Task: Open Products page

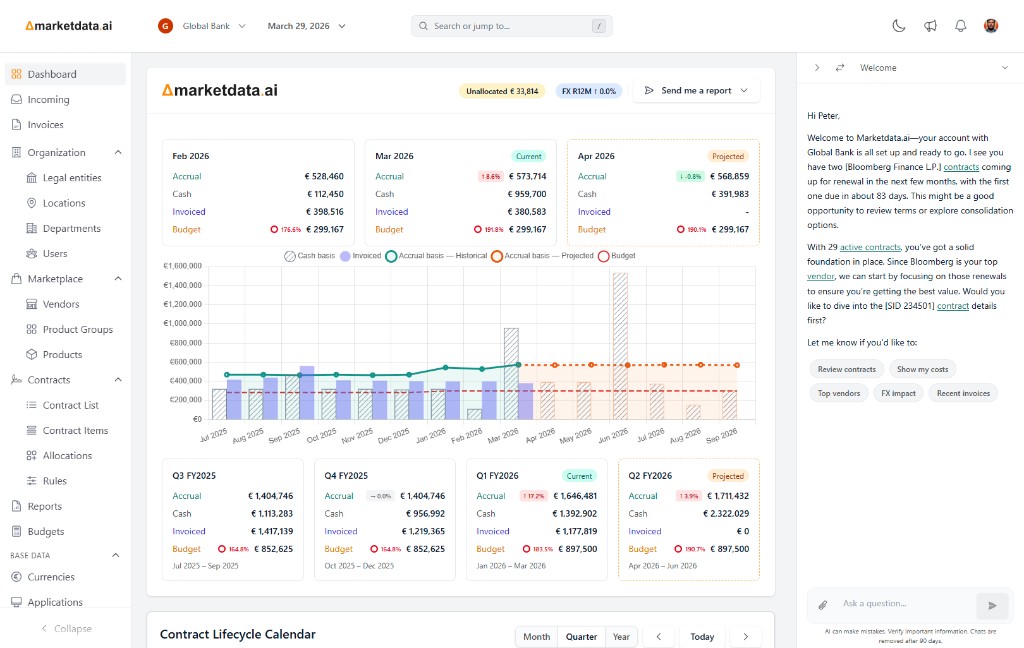Action: coord(63,355)
